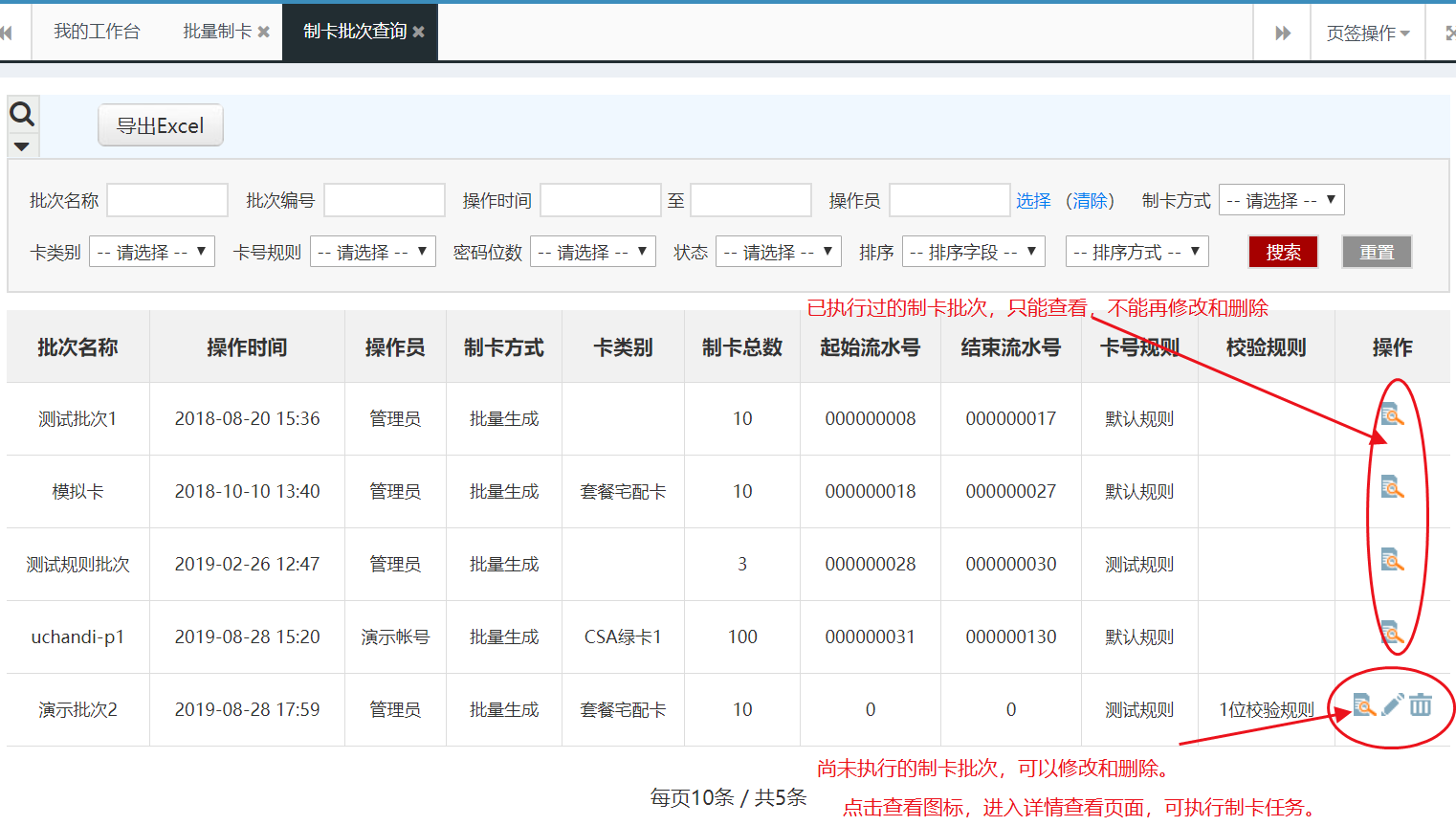The height and width of the screenshot is (826, 1456).
Task: Open the 排序方式 dropdown
Action: click(x=1137, y=252)
